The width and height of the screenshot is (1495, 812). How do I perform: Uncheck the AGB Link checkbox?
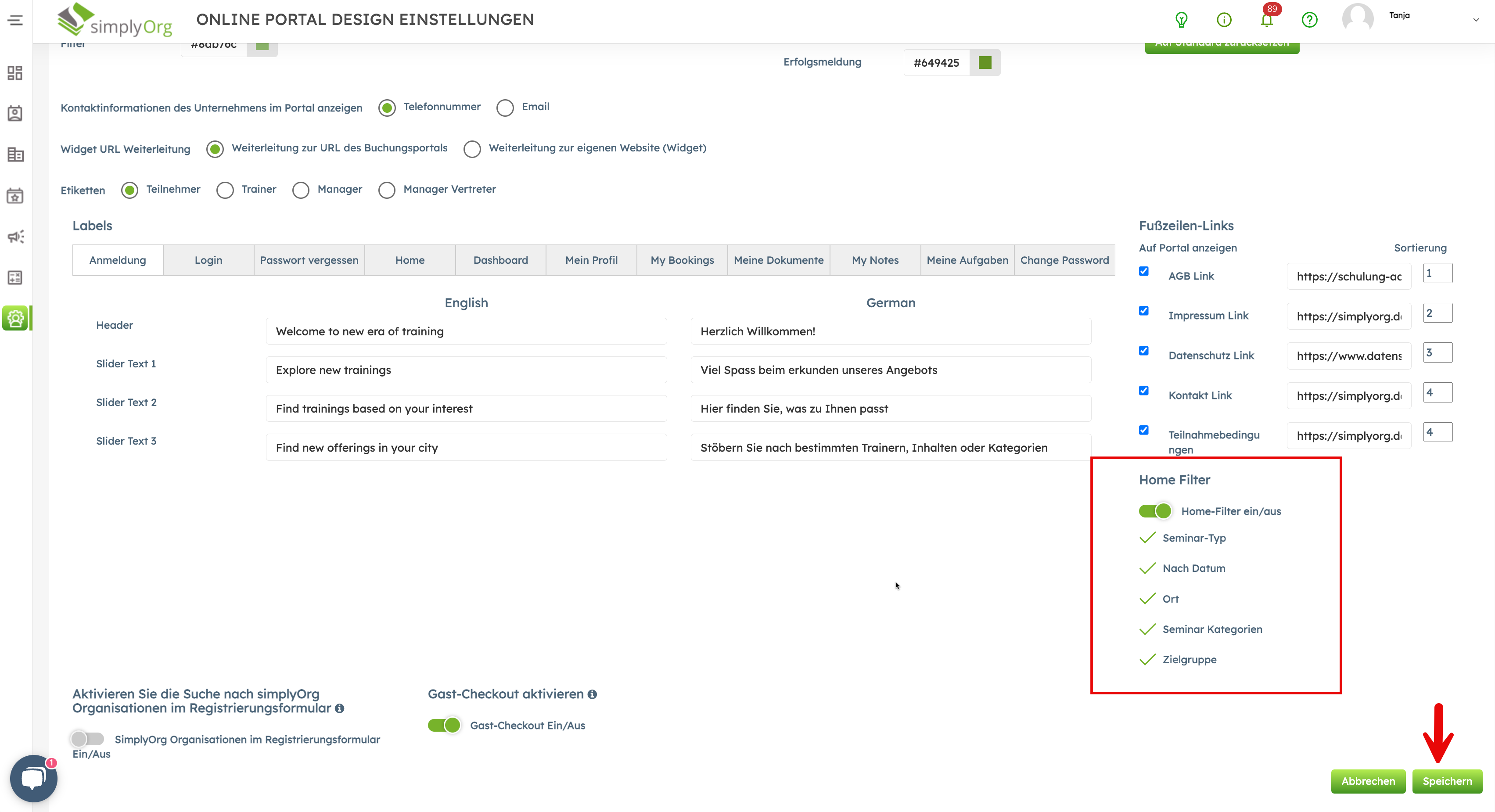(1144, 271)
